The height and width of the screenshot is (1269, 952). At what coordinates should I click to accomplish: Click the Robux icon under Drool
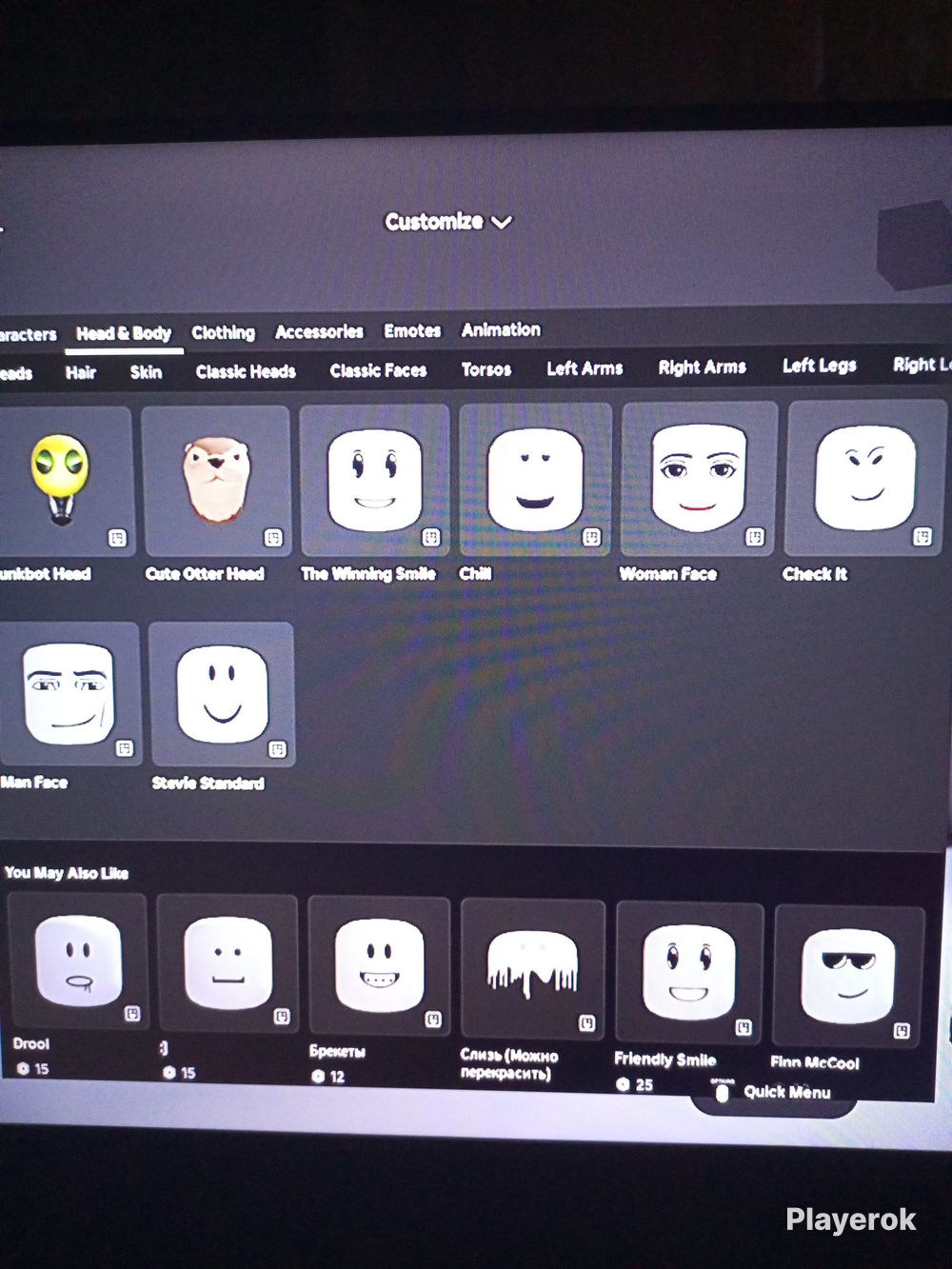pos(23,1069)
